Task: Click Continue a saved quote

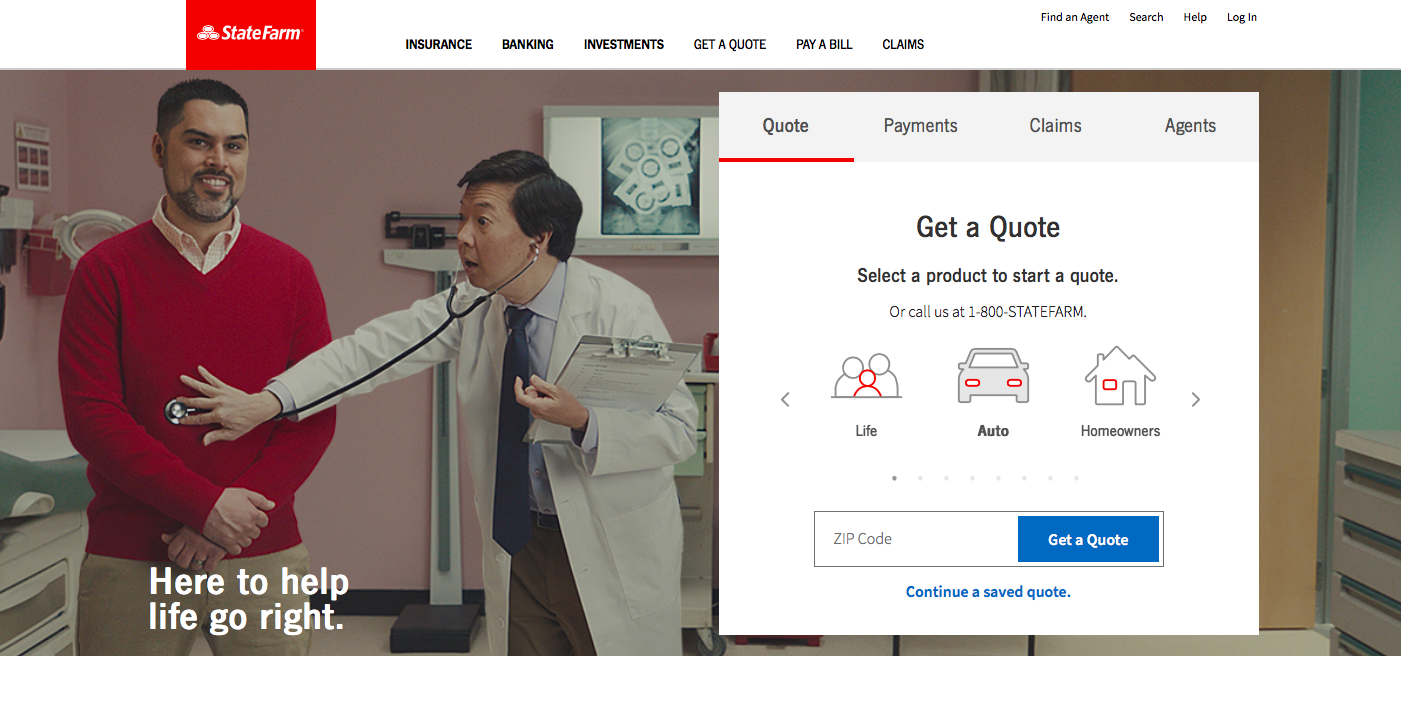Action: point(988,591)
